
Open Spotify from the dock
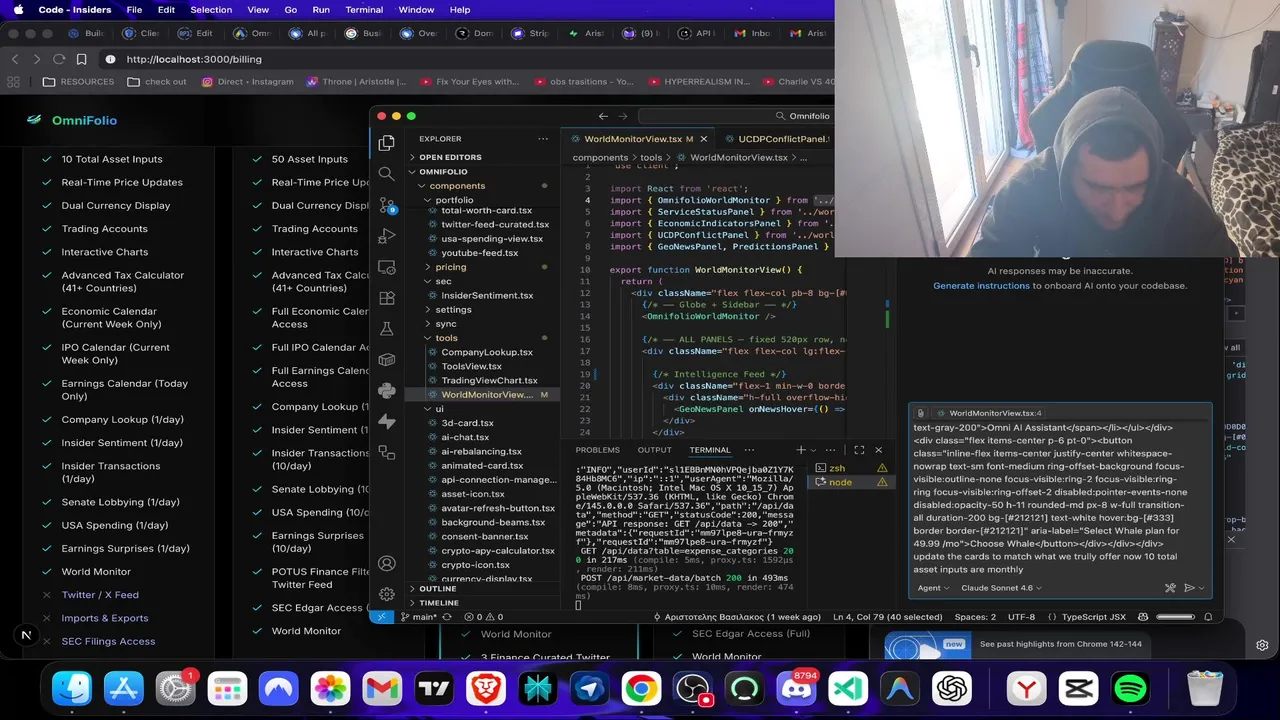1130,688
